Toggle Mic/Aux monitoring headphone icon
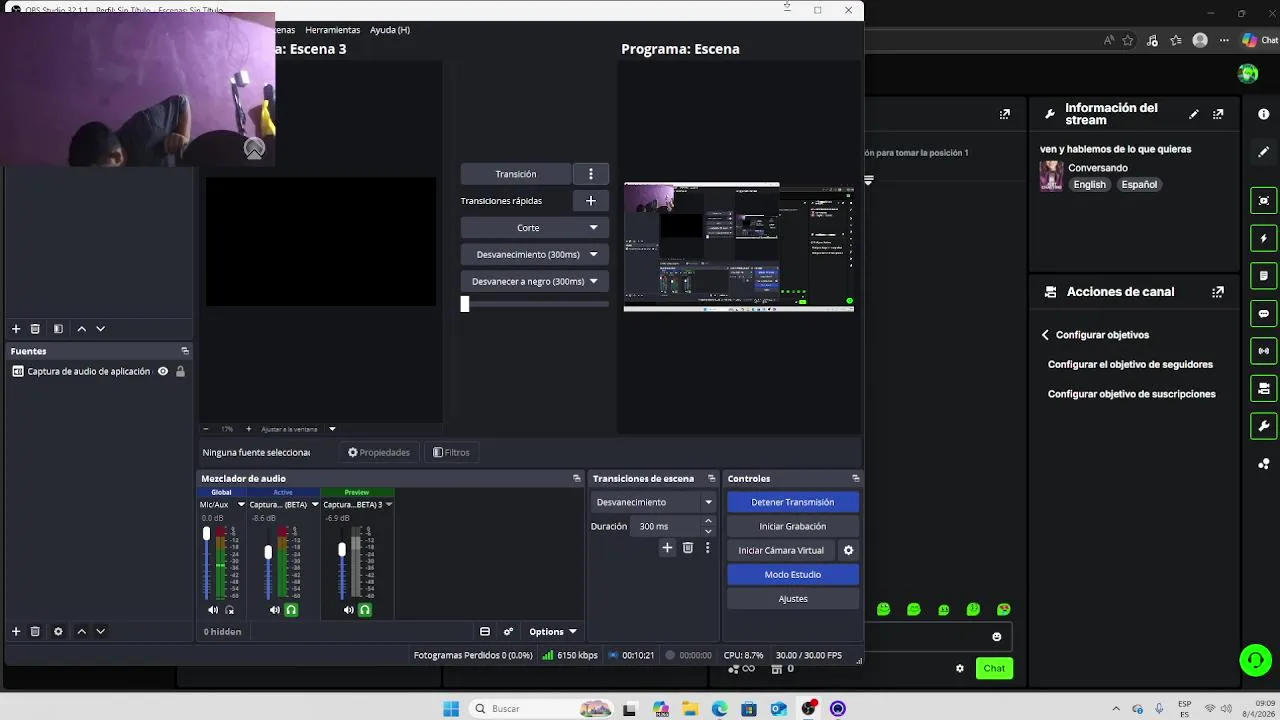 230,610
